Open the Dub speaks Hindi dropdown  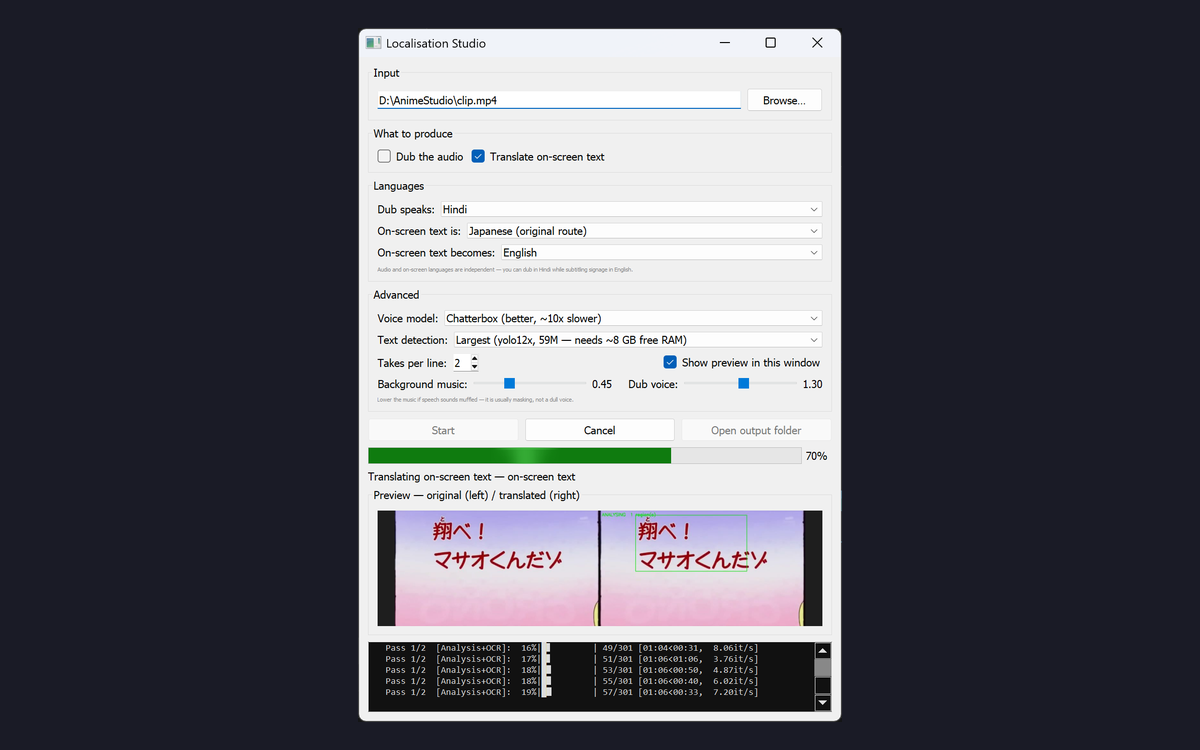(x=631, y=209)
